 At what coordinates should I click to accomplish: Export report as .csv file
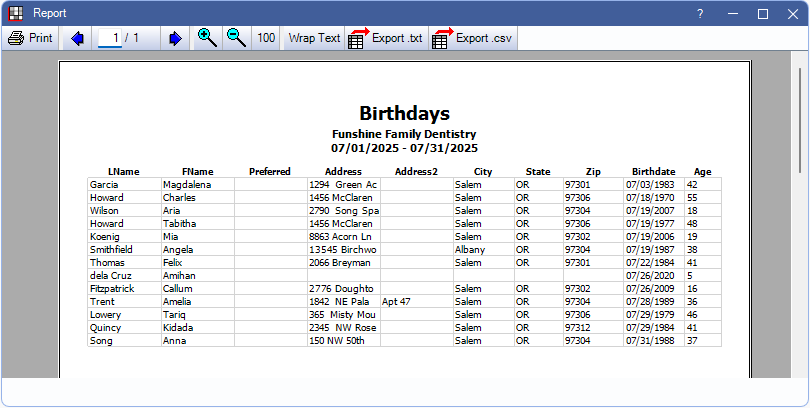pyautogui.click(x=470, y=38)
